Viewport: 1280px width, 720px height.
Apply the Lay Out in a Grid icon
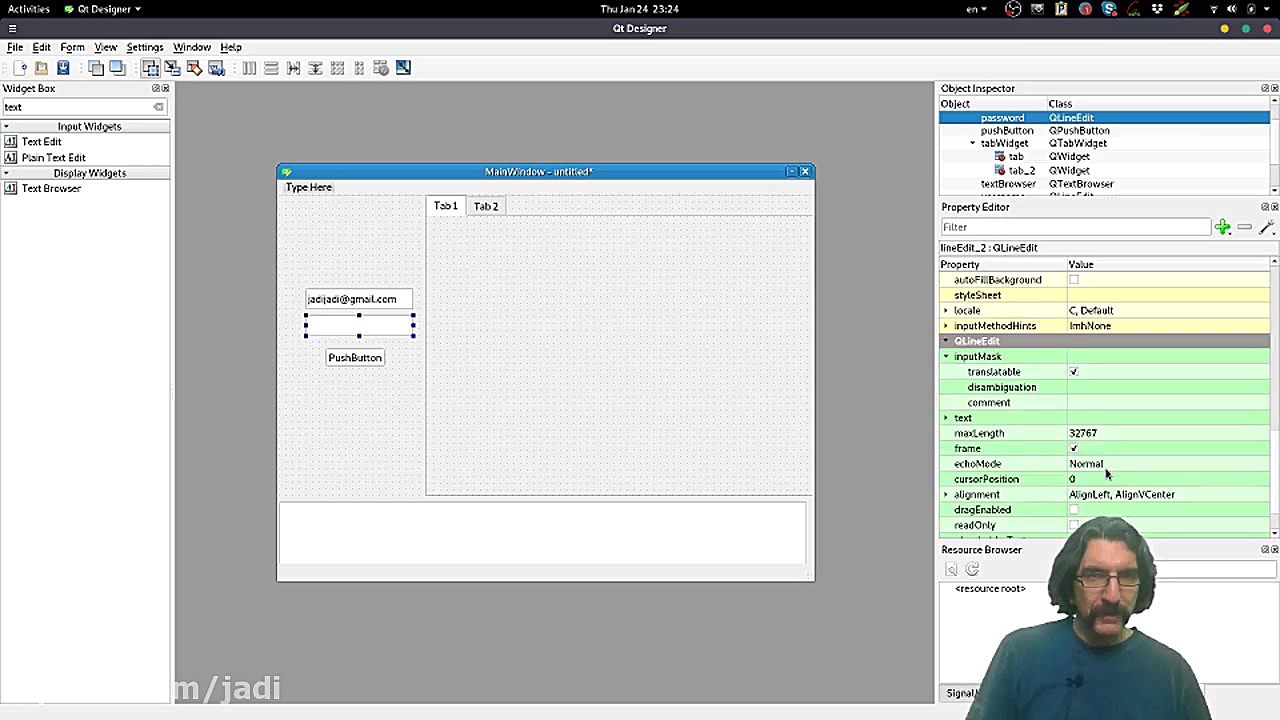click(337, 68)
